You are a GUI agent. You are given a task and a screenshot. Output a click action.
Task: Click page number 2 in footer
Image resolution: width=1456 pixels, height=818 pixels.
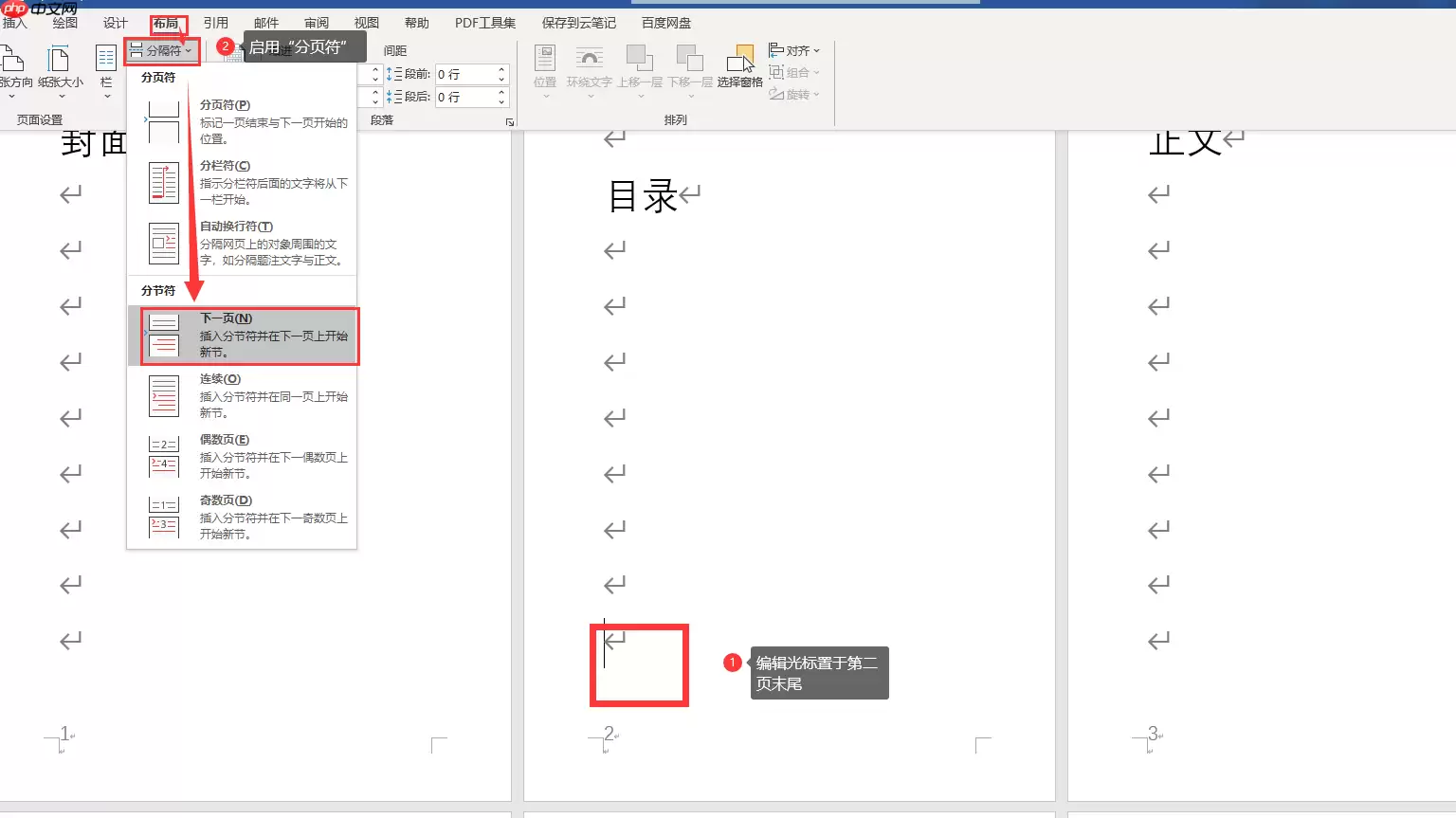[x=609, y=733]
